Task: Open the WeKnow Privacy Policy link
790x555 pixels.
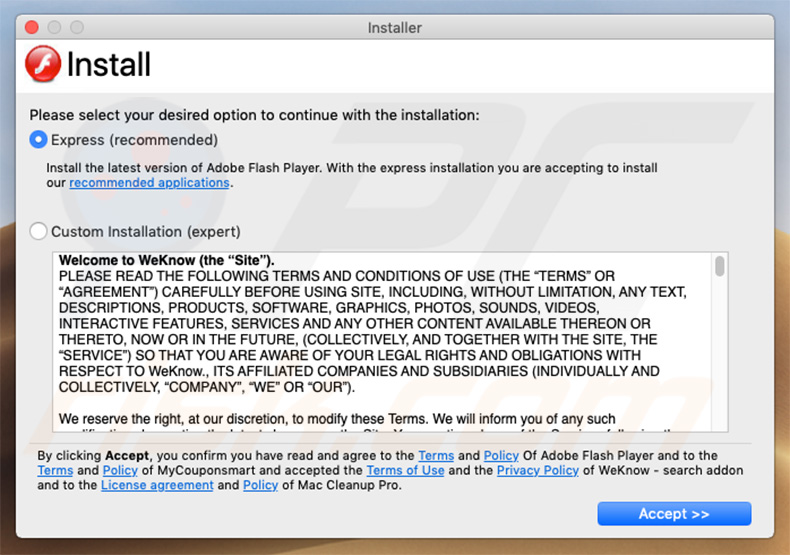Action: 538,470
